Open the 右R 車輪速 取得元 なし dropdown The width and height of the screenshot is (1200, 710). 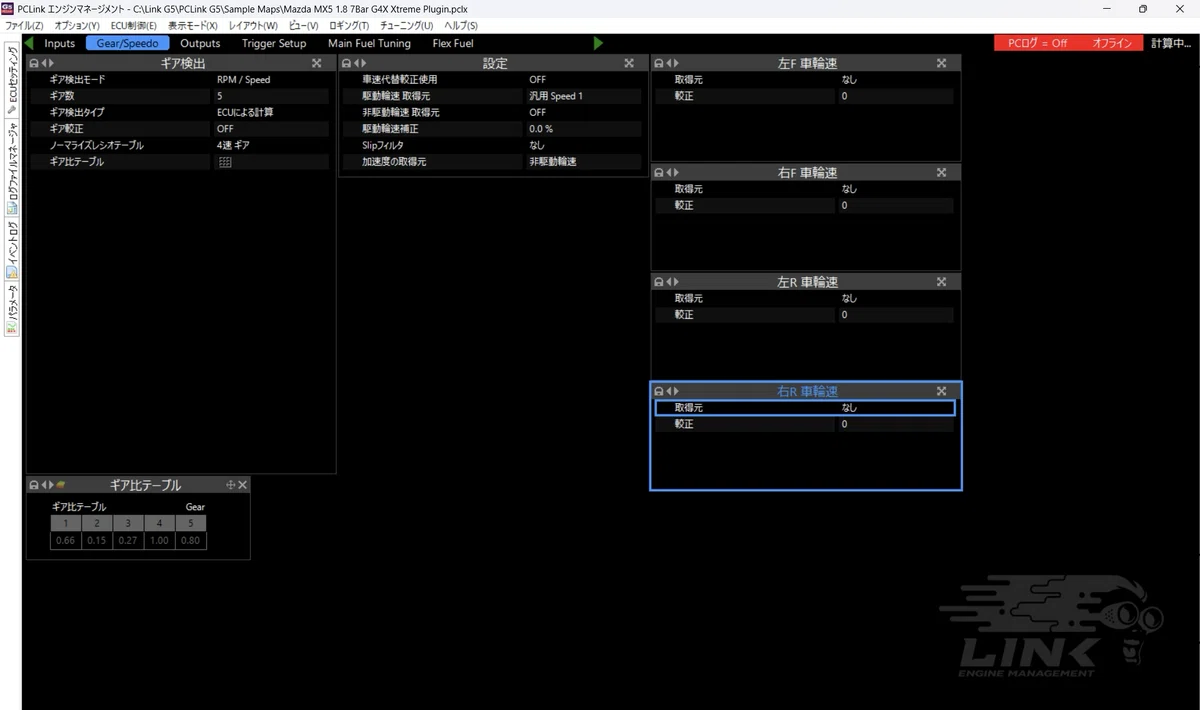pyautogui.click(x=896, y=408)
